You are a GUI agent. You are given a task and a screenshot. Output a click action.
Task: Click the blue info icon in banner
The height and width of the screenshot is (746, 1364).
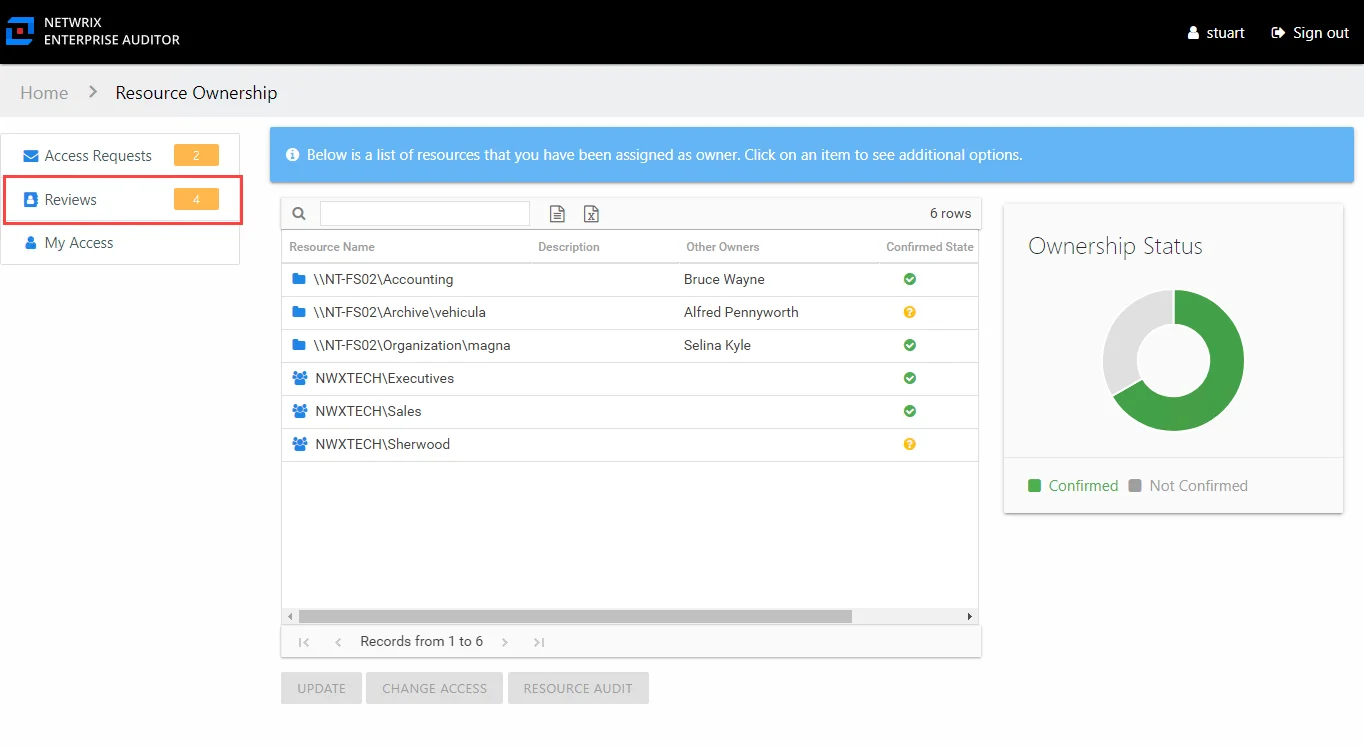tap(293, 155)
